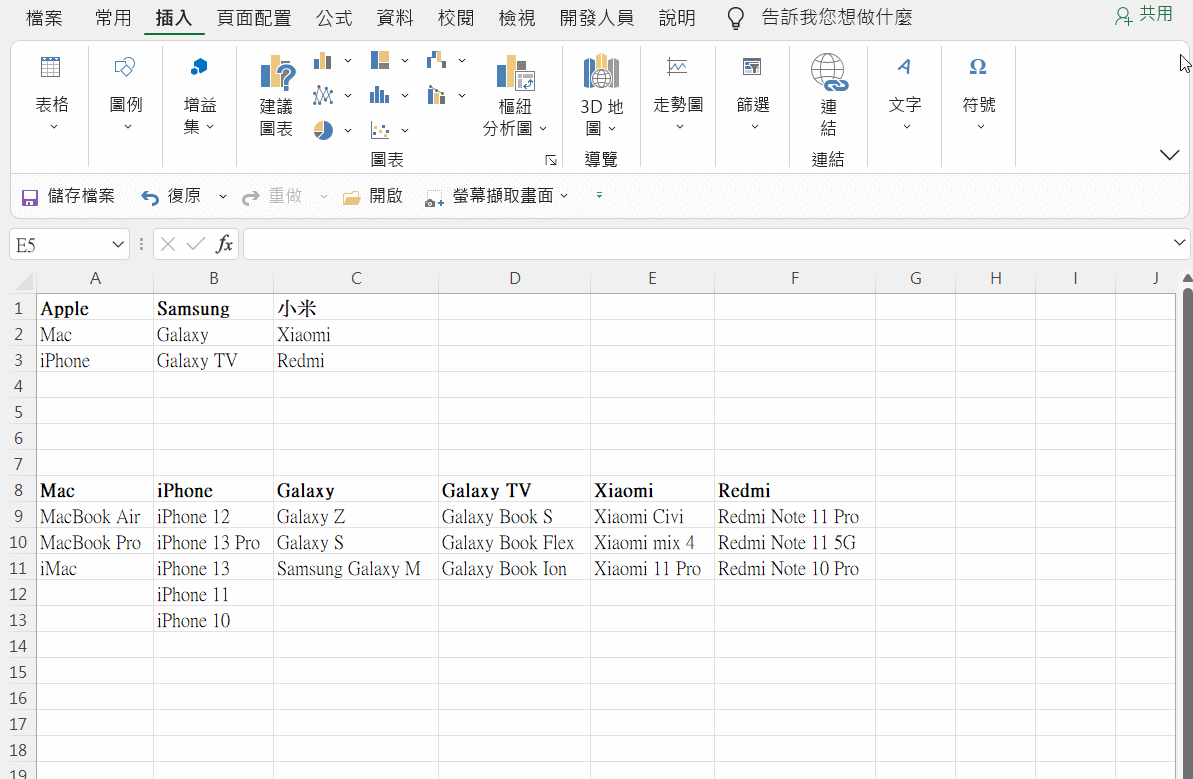Expand the waterfall chart dropdown arrow

(x=462, y=60)
